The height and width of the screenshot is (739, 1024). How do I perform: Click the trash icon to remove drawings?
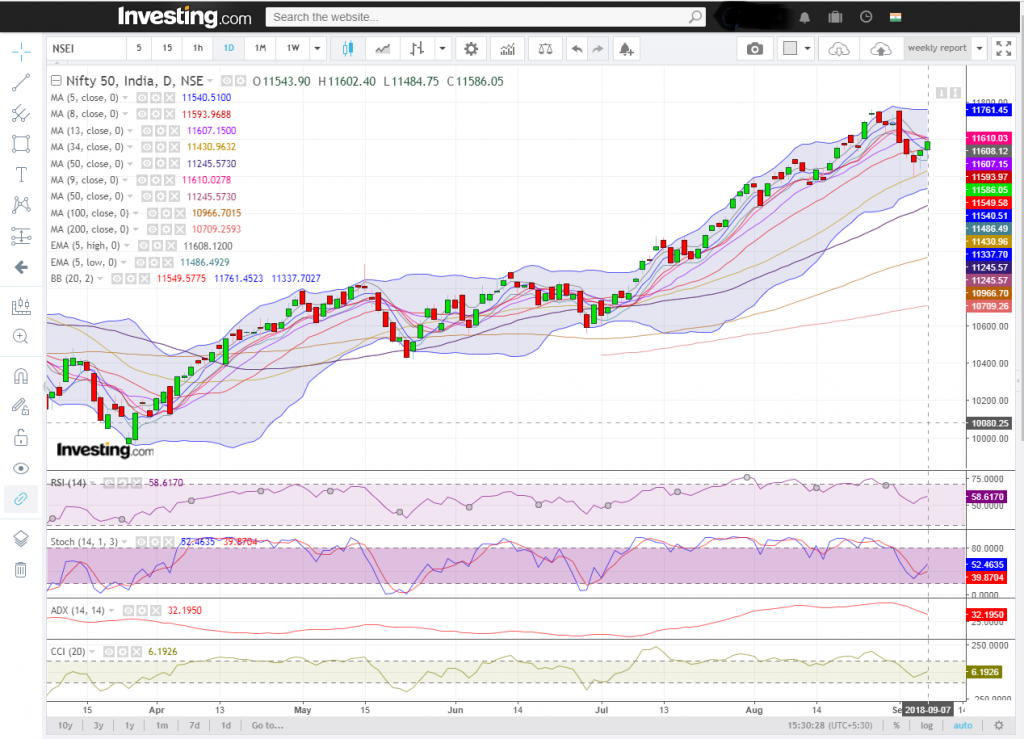(x=21, y=570)
